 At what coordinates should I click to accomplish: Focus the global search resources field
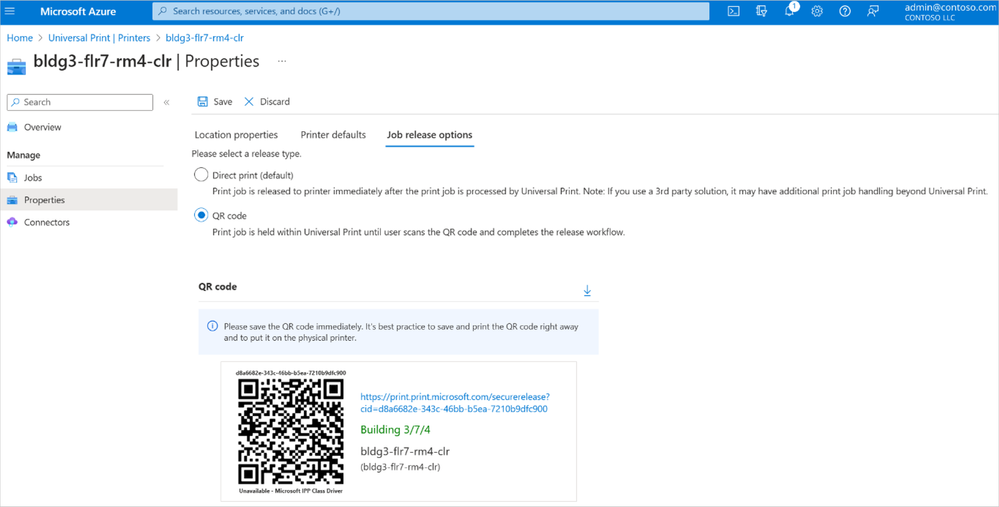pyautogui.click(x=431, y=11)
